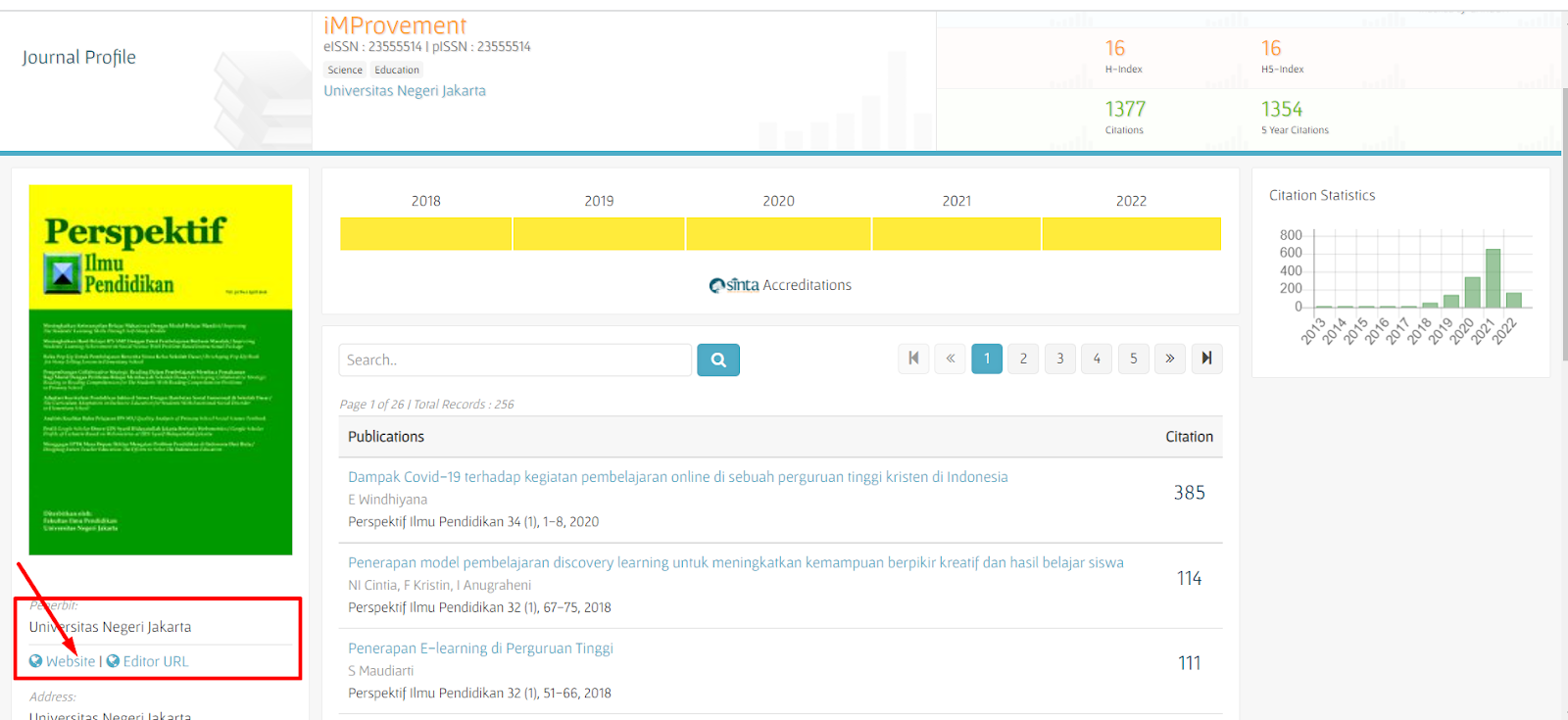Click the Publications column header
The height and width of the screenshot is (720, 1568).
(x=386, y=437)
